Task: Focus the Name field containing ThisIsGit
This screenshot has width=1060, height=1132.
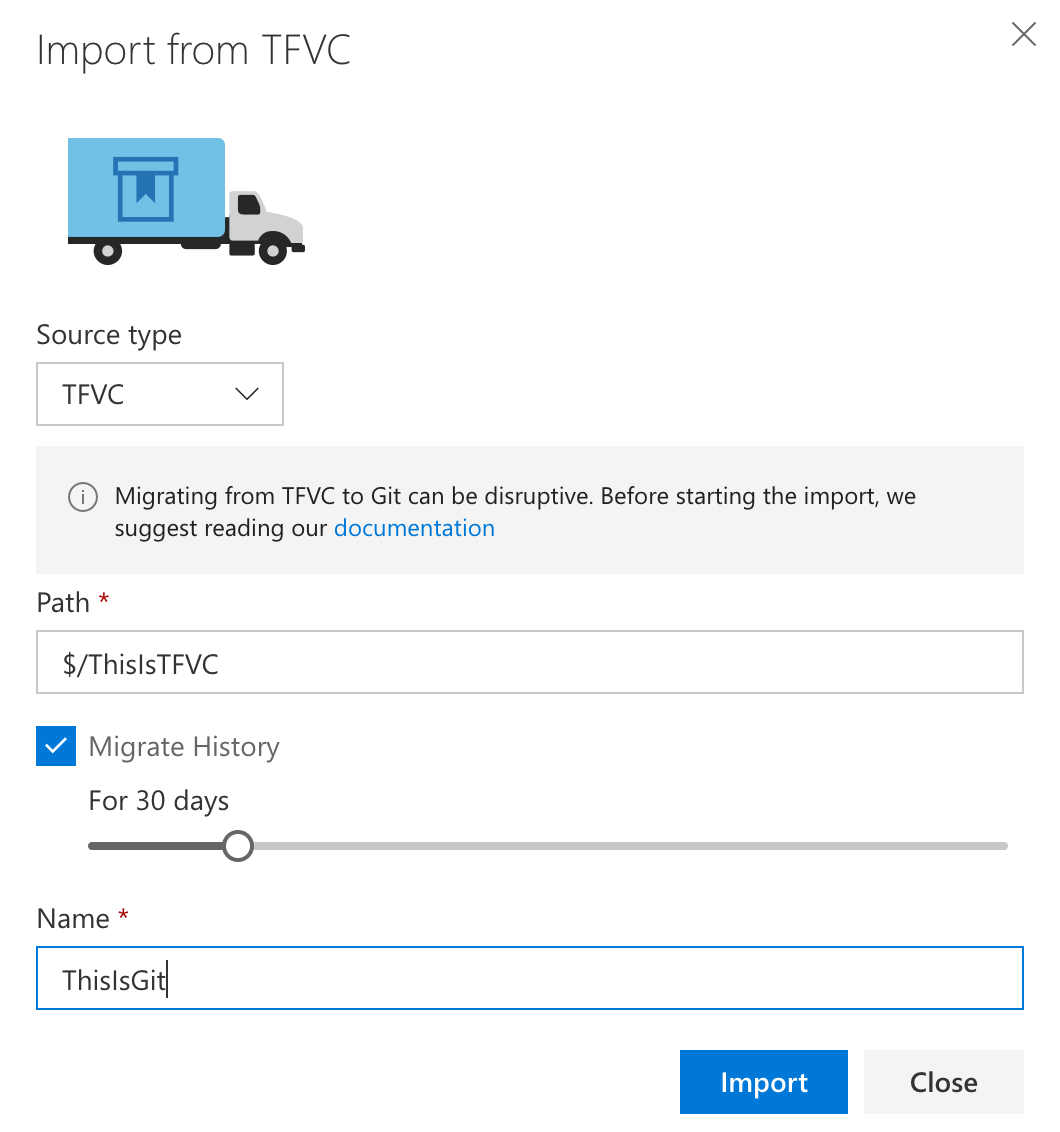Action: coord(529,978)
